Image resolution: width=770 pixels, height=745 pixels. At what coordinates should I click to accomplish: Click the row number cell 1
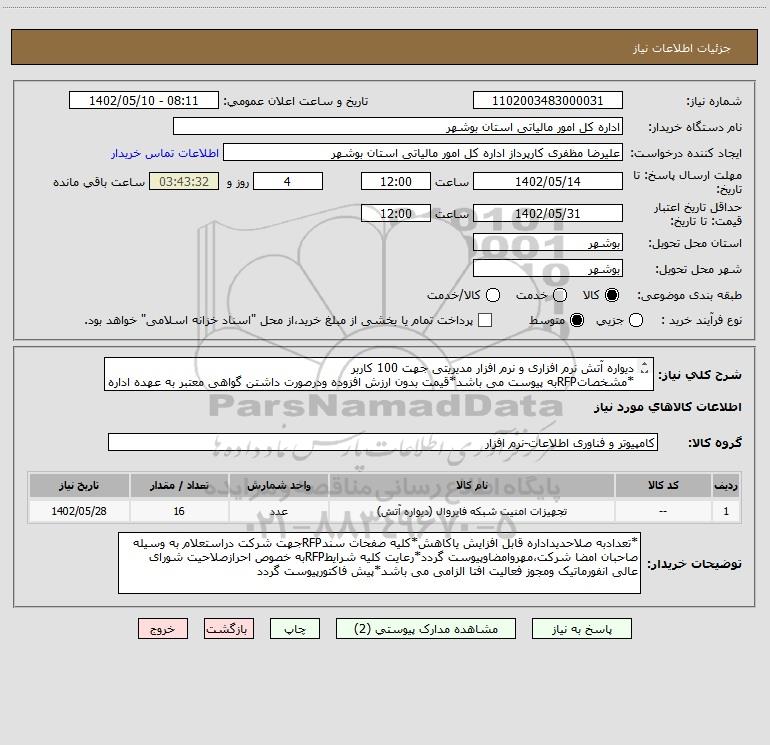coord(726,512)
